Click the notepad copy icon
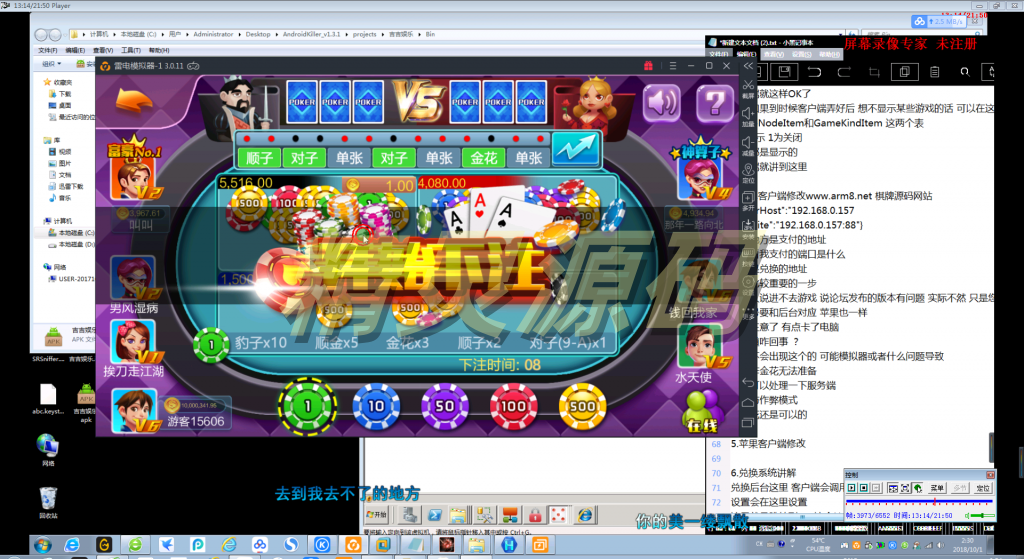Image resolution: width=1024 pixels, height=559 pixels. click(x=904, y=72)
